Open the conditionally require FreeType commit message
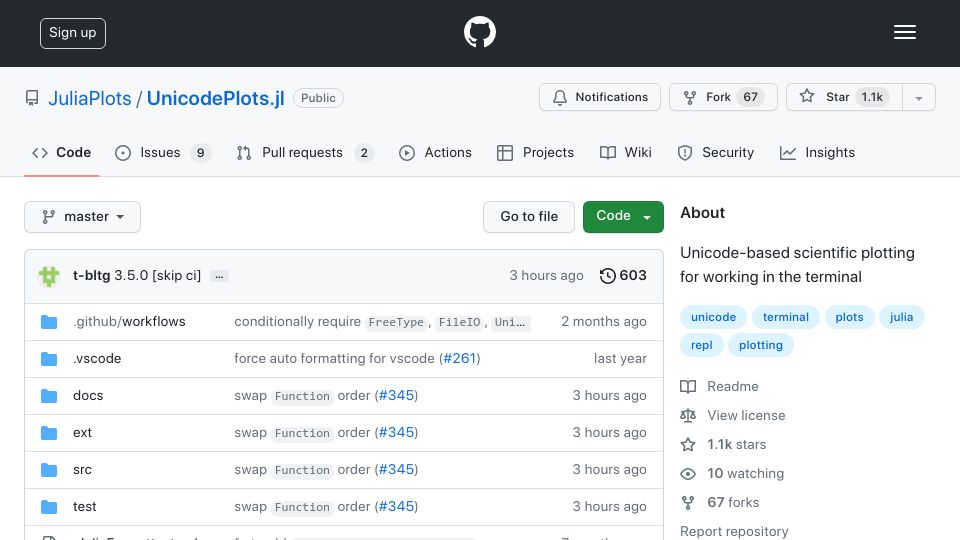This screenshot has width=960, height=540. (382, 321)
